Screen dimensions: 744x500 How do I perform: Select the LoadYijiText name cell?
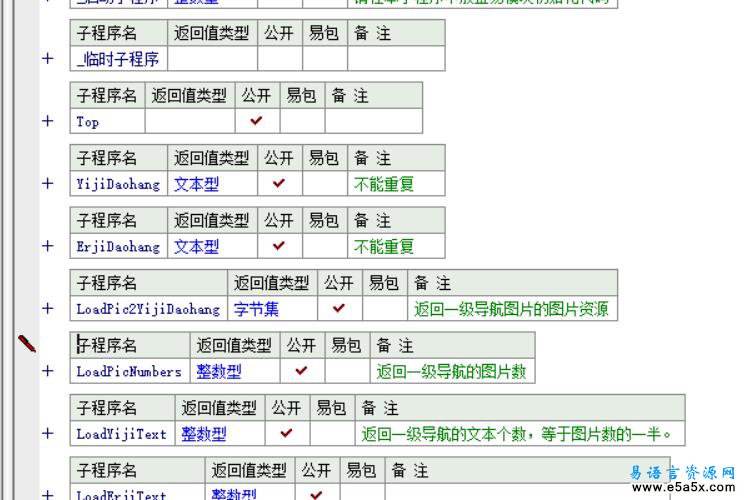click(122, 433)
